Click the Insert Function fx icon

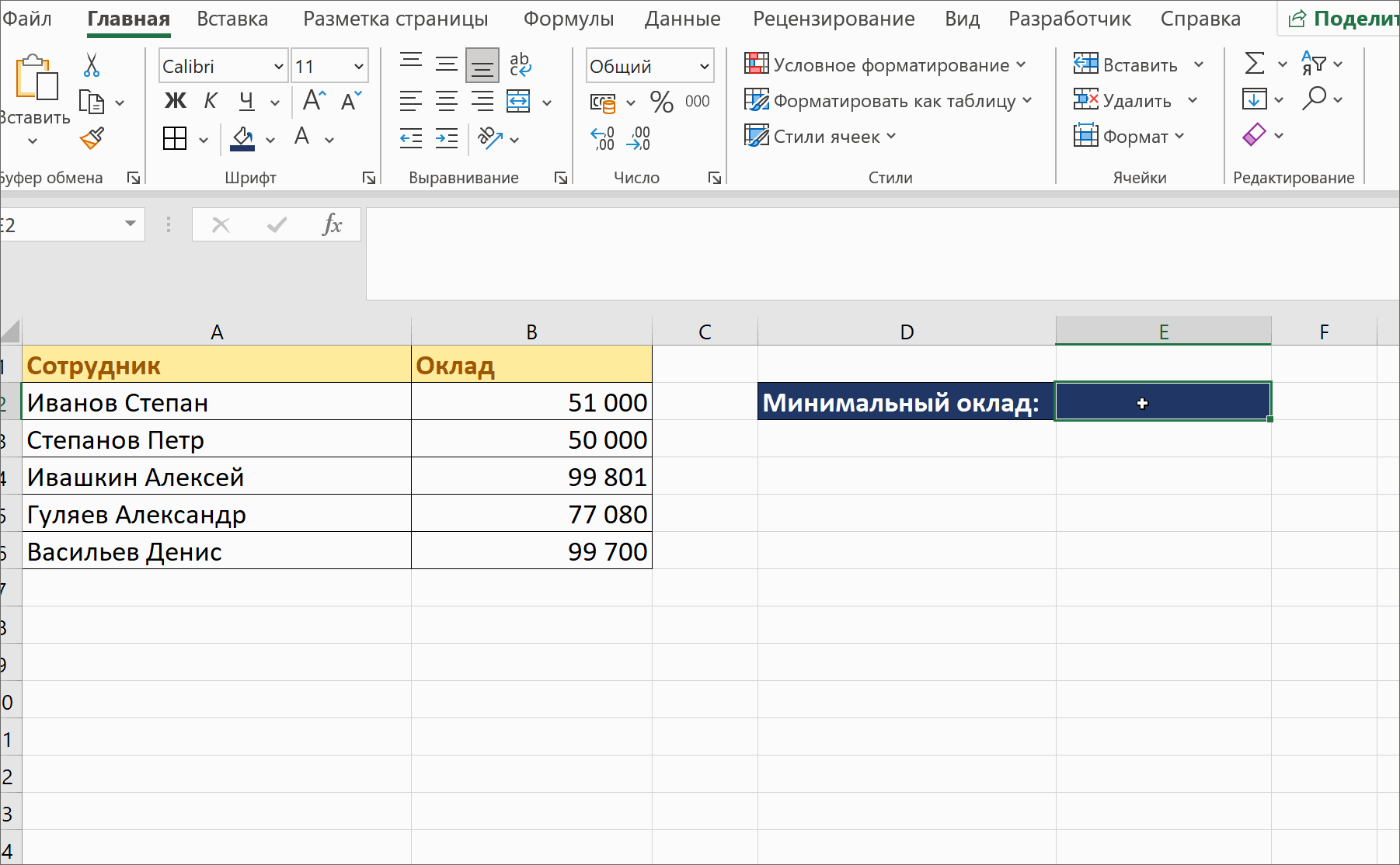coord(332,225)
